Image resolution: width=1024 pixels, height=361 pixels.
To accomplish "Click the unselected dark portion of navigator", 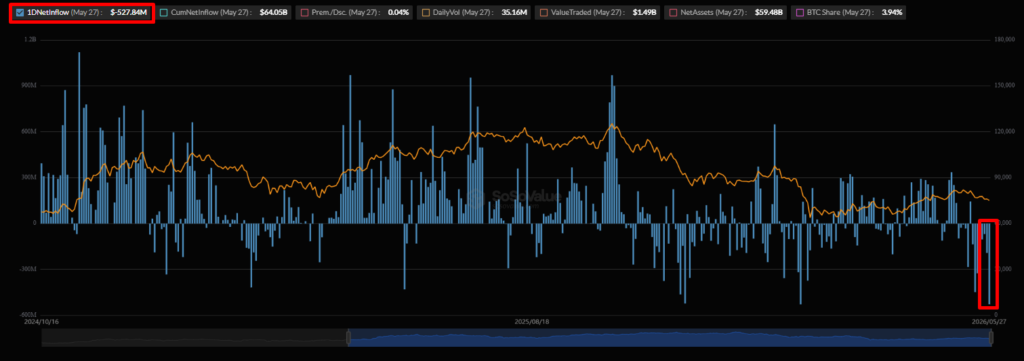I will click(x=193, y=337).
